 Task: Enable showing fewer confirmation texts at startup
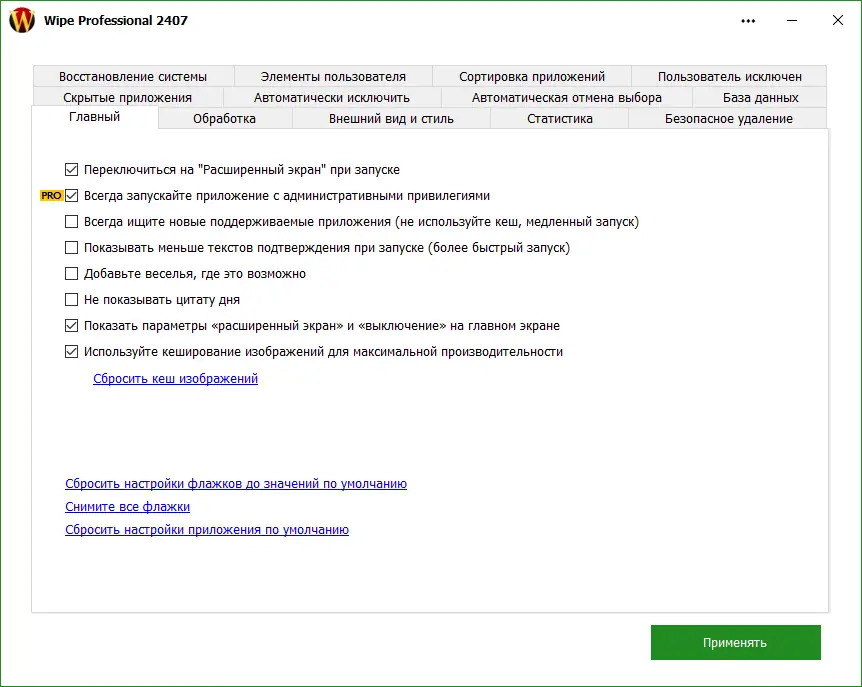(x=71, y=247)
